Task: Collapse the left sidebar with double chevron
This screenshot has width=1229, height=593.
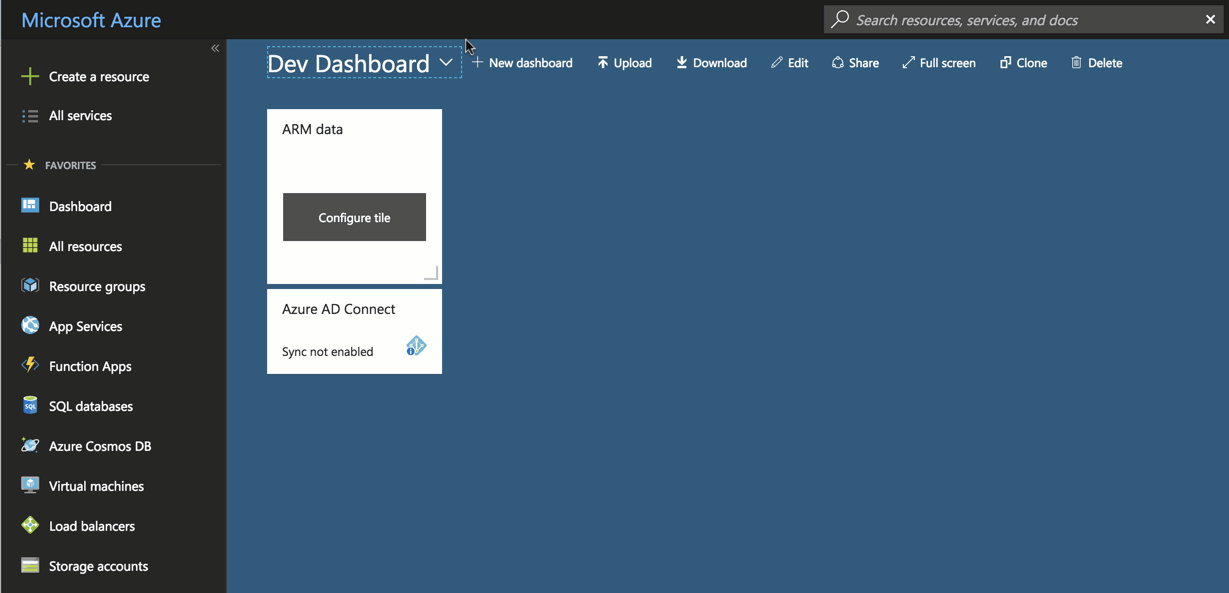Action: 215,48
